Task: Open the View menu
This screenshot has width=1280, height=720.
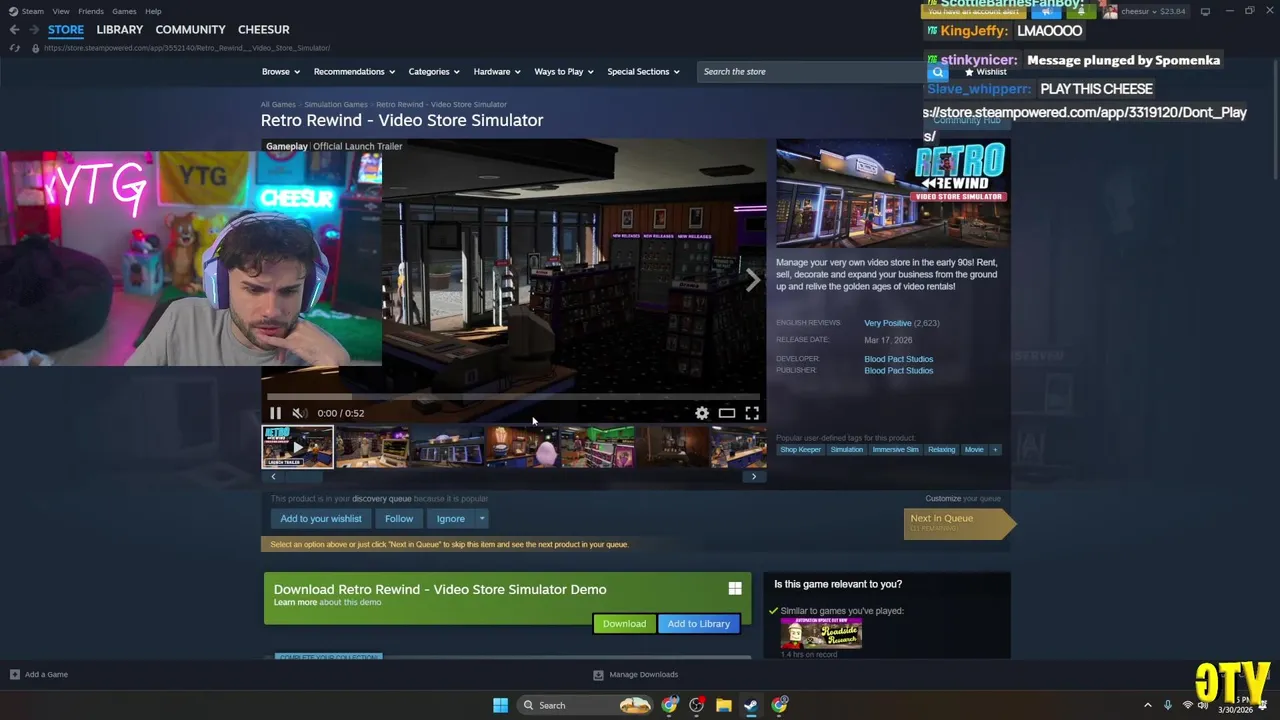Action: coord(61,11)
